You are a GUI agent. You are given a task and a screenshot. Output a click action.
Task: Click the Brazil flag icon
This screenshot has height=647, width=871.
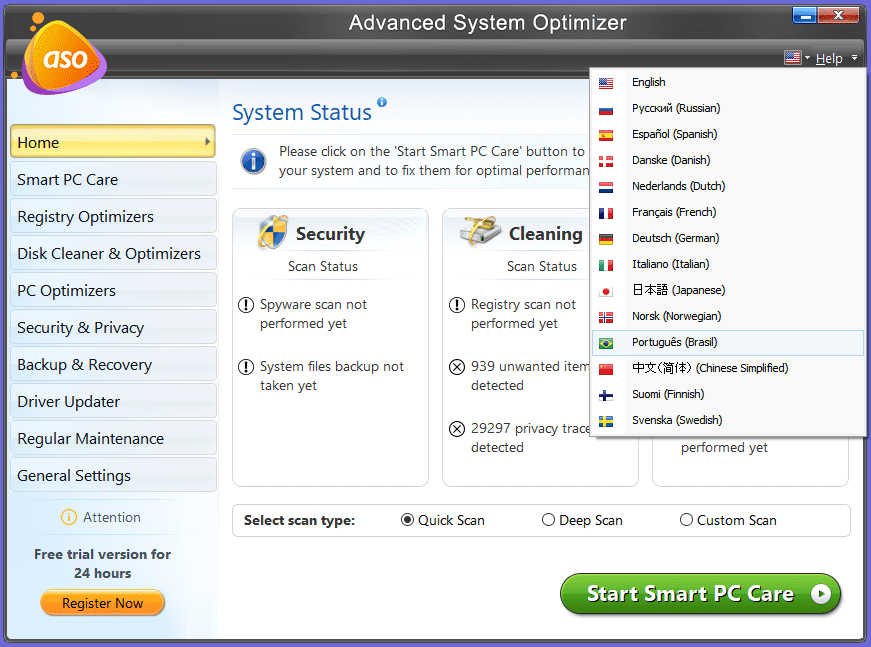pos(606,343)
